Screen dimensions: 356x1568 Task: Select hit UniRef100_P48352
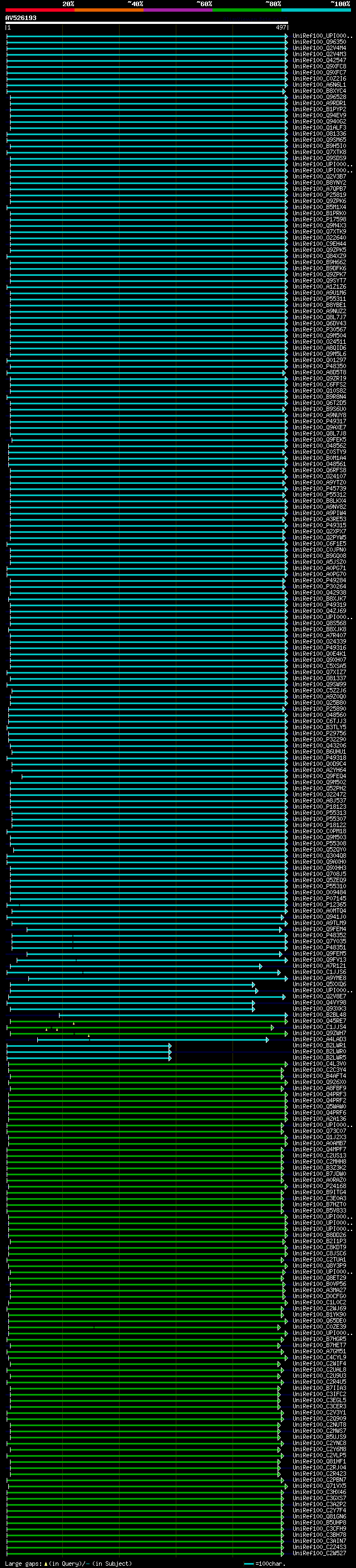pyautogui.click(x=319, y=935)
